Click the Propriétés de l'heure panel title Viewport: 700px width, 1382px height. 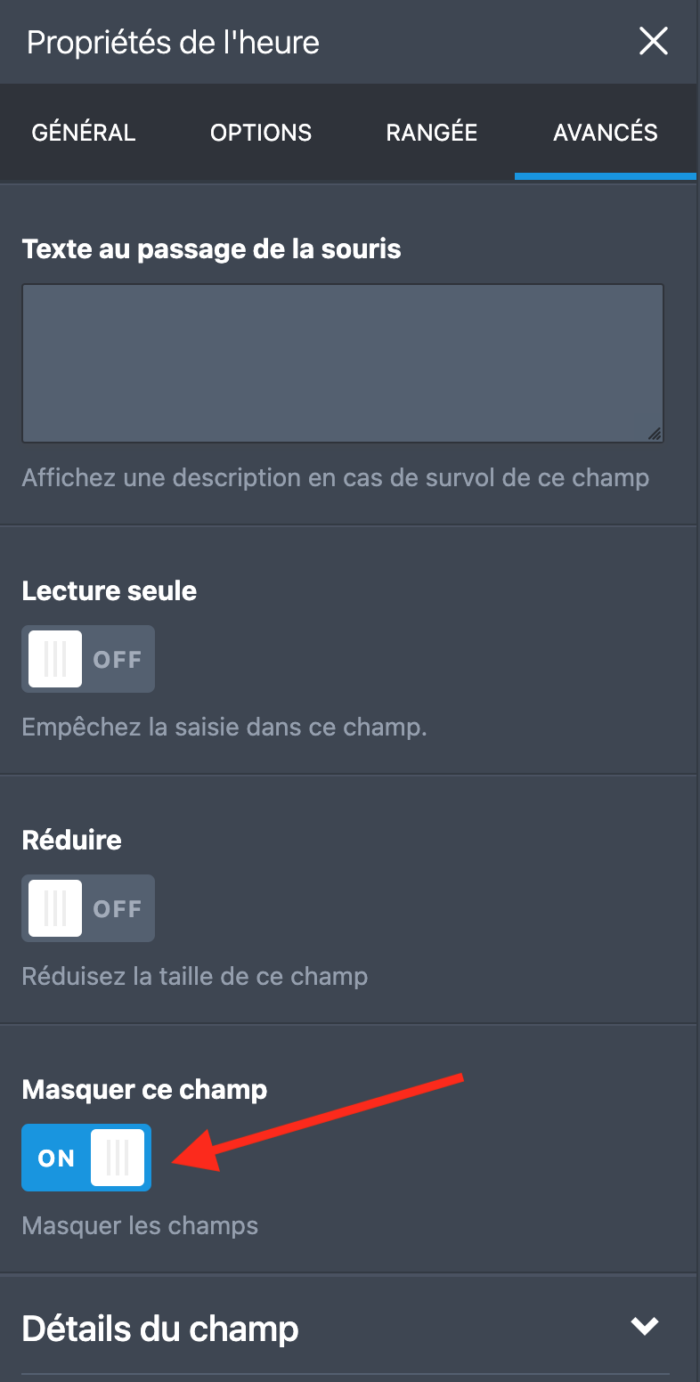point(173,43)
